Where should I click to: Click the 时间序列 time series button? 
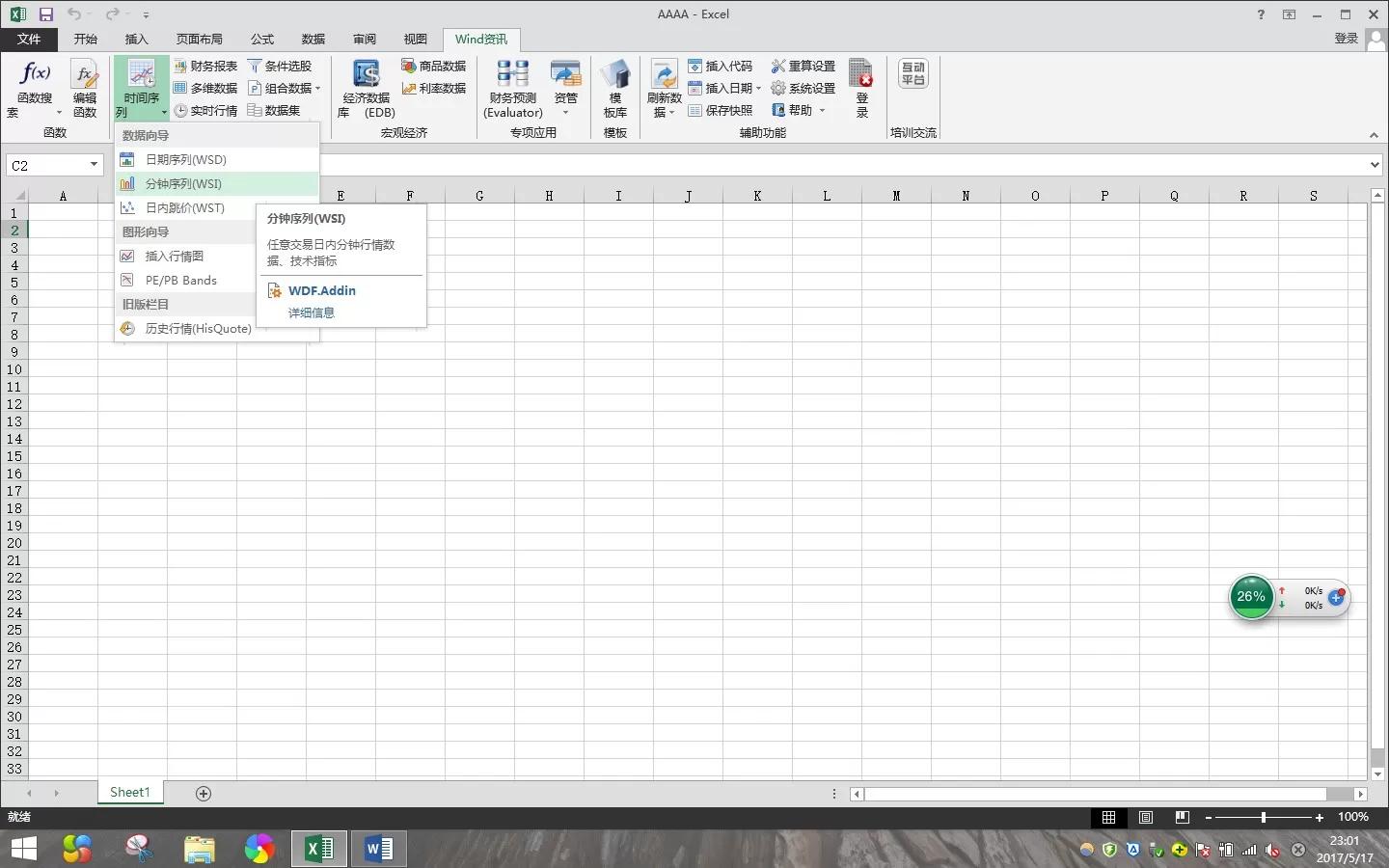pos(141,89)
